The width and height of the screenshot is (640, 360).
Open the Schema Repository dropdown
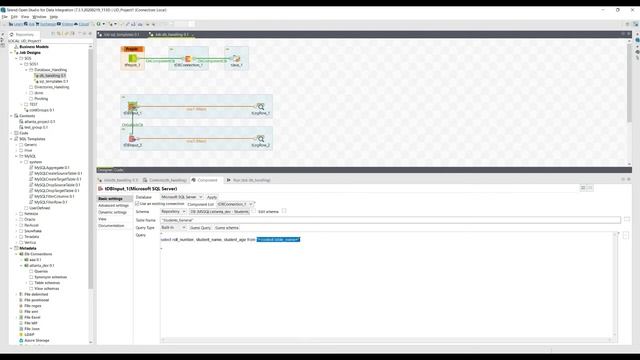(173, 211)
